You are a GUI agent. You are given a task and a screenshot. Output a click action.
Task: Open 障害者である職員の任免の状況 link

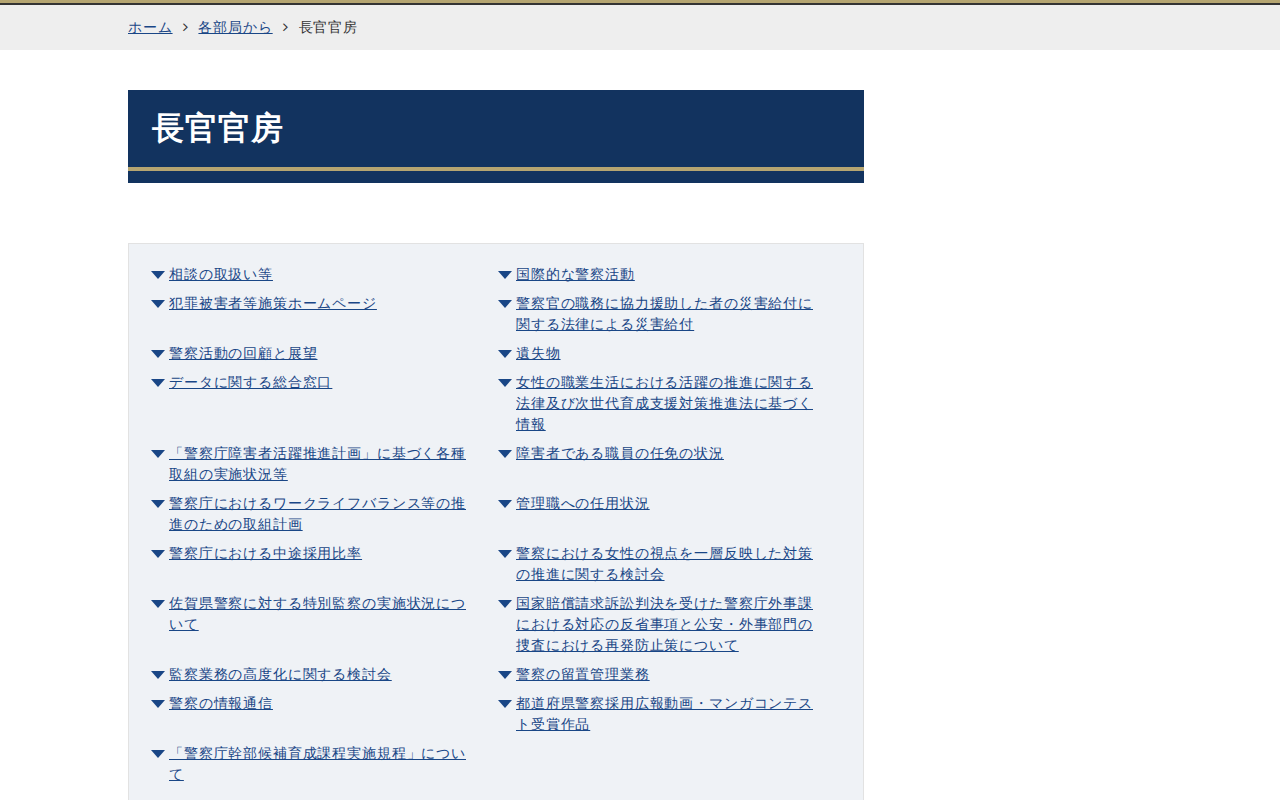pyautogui.click(x=620, y=453)
